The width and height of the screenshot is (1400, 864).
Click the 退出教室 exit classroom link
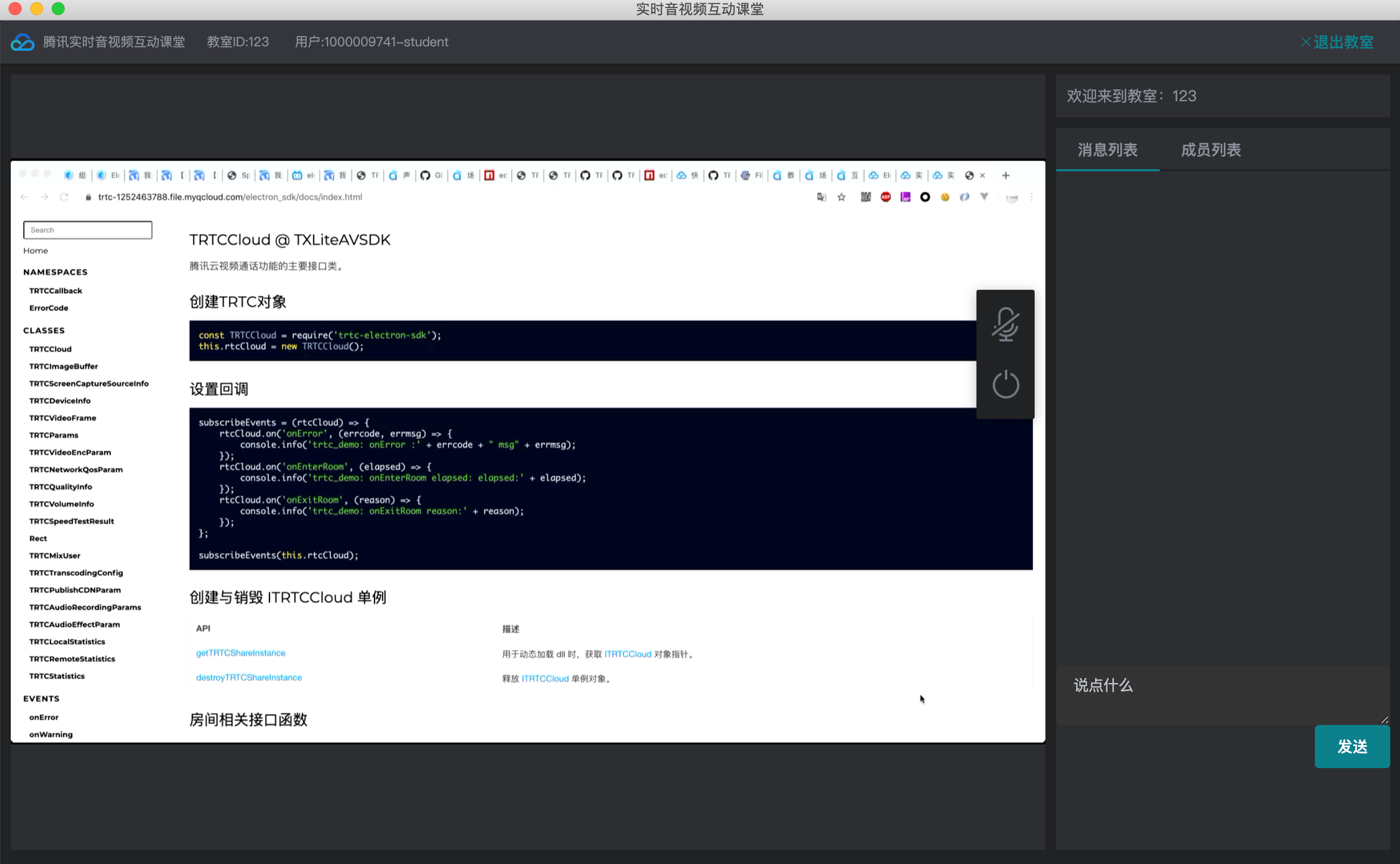(x=1337, y=43)
